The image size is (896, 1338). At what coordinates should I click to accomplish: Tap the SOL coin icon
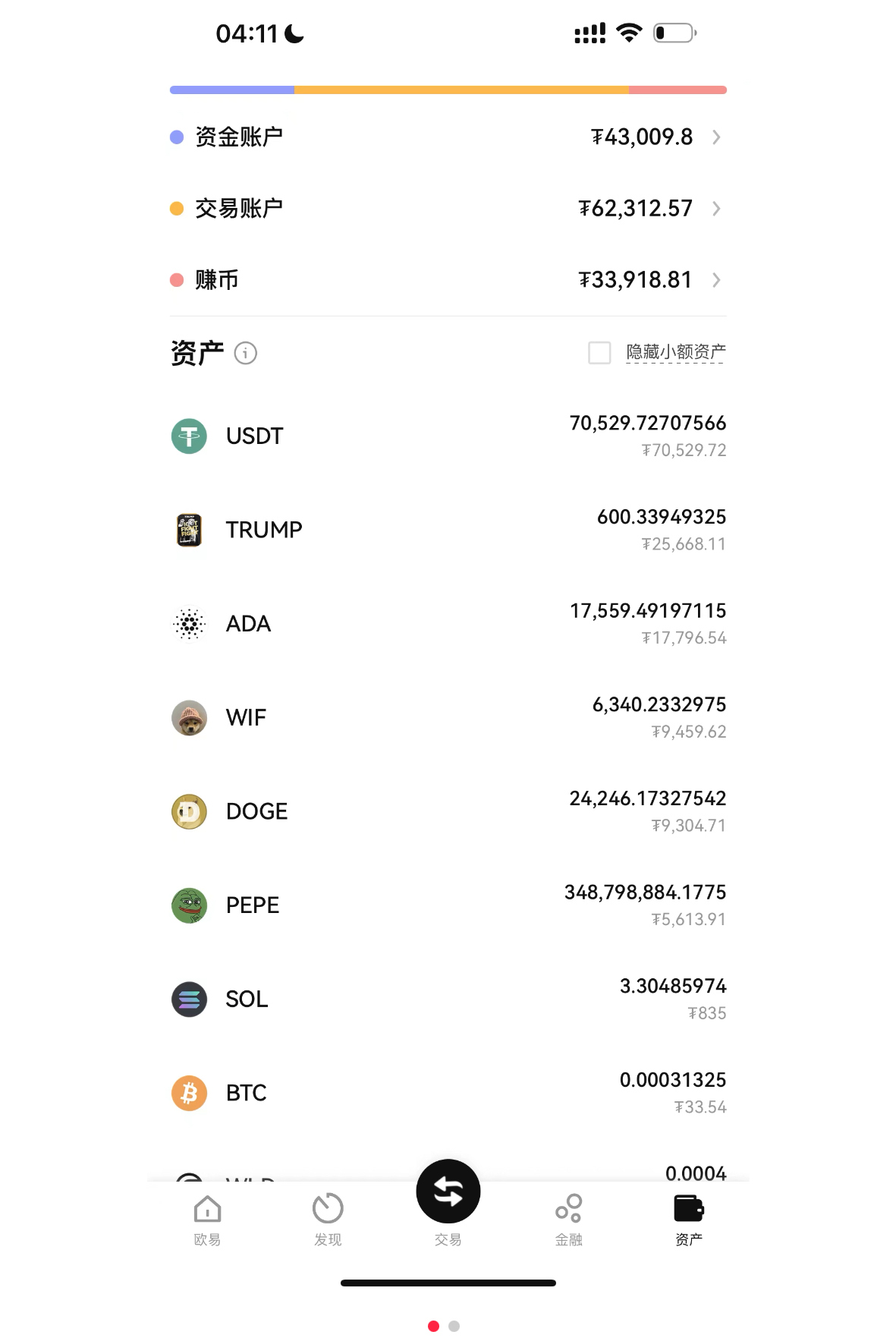coord(189,1000)
